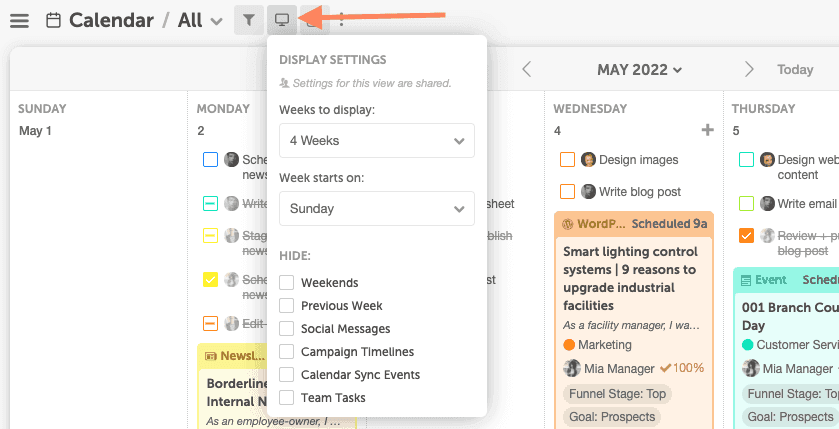The width and height of the screenshot is (839, 429).
Task: Click the DISPLAY SETTINGS heading
Action: click(333, 59)
